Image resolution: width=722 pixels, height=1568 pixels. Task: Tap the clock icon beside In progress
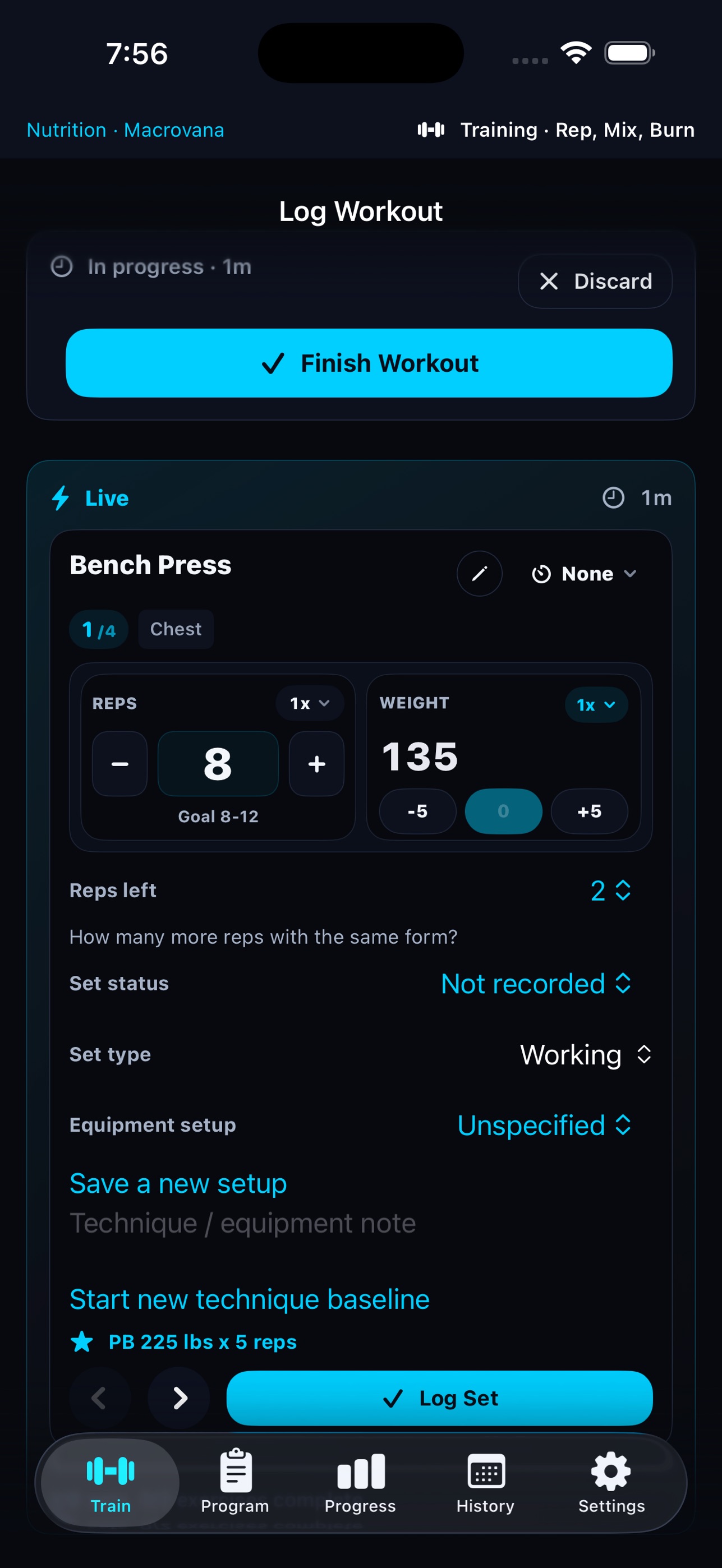coord(62,266)
